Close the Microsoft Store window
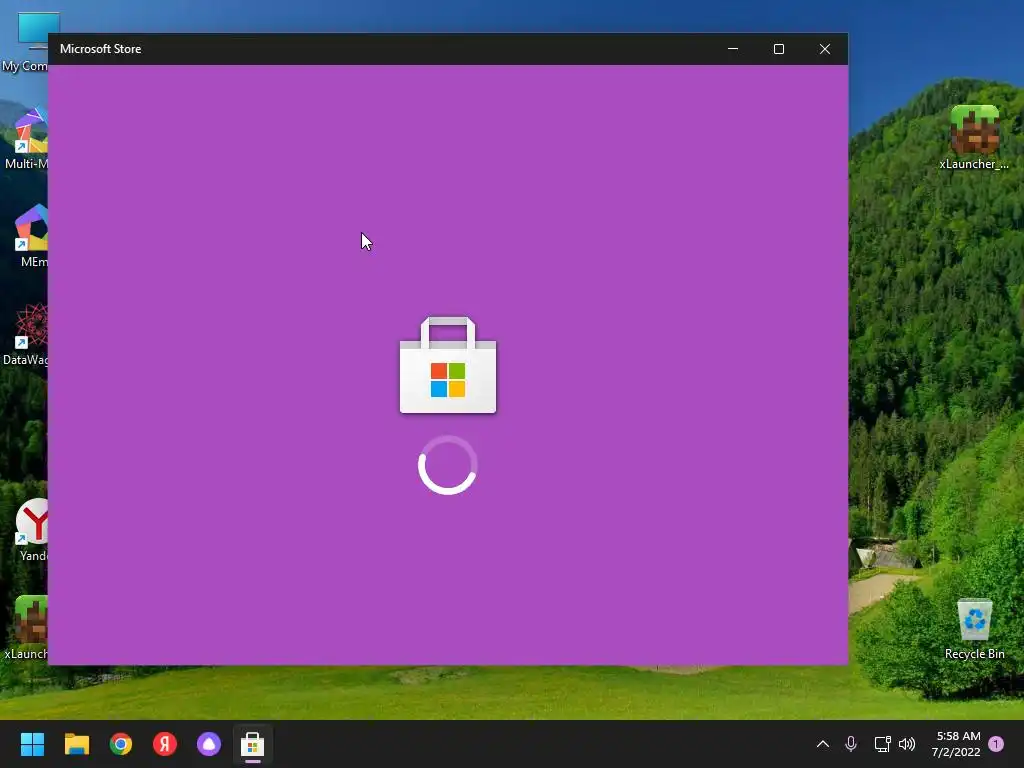The width and height of the screenshot is (1024, 768). pos(825,49)
